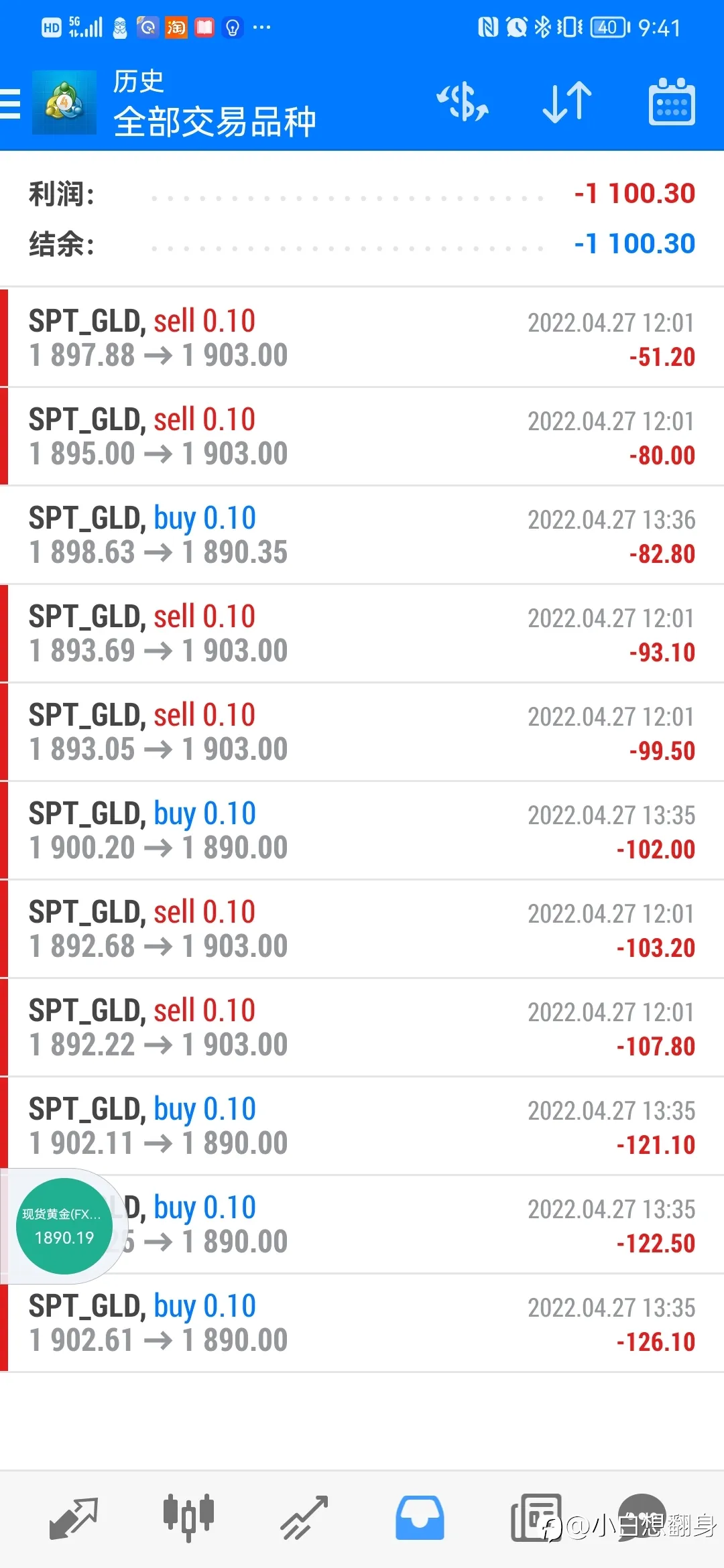The width and height of the screenshot is (724, 1568).
Task: Tap floating spot gold 1890.19 bubble
Action: click(64, 1226)
